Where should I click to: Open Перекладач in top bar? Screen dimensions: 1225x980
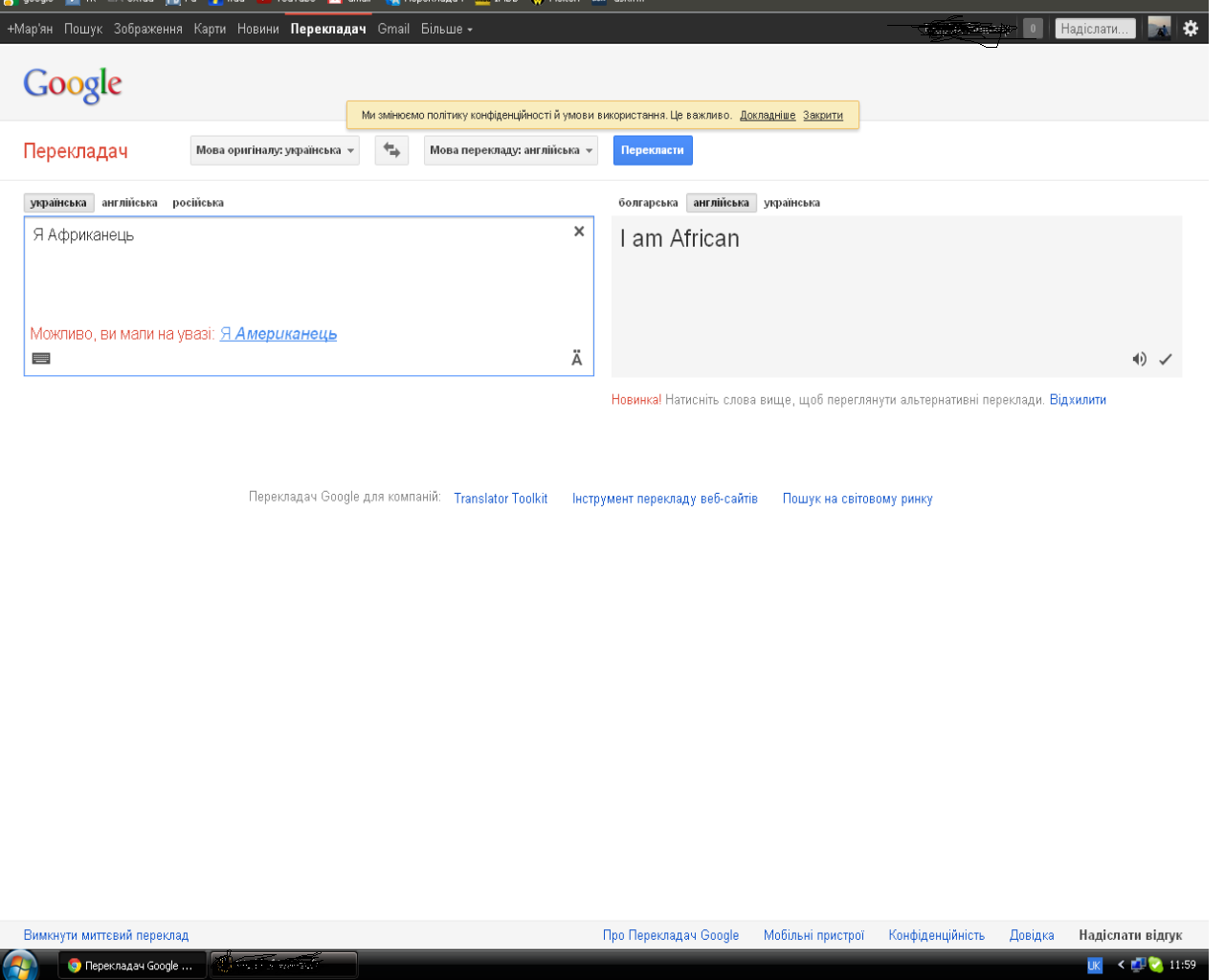click(328, 29)
